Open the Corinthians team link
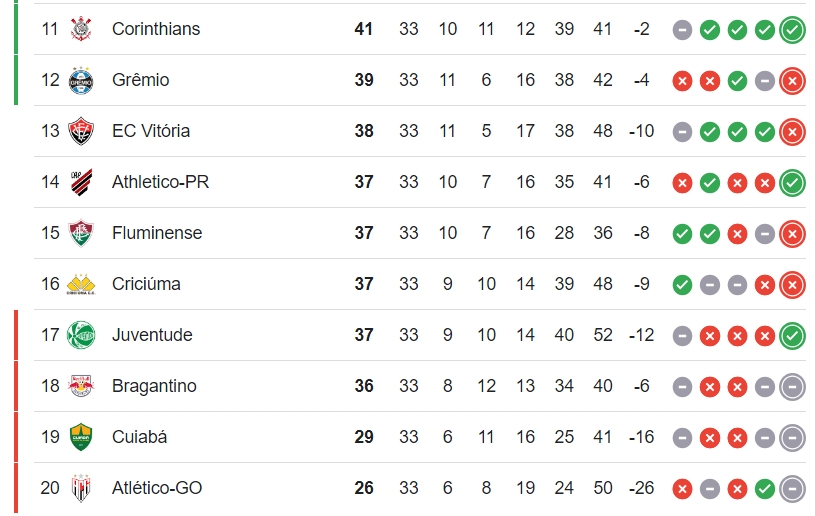The width and height of the screenshot is (815, 516). click(x=156, y=29)
